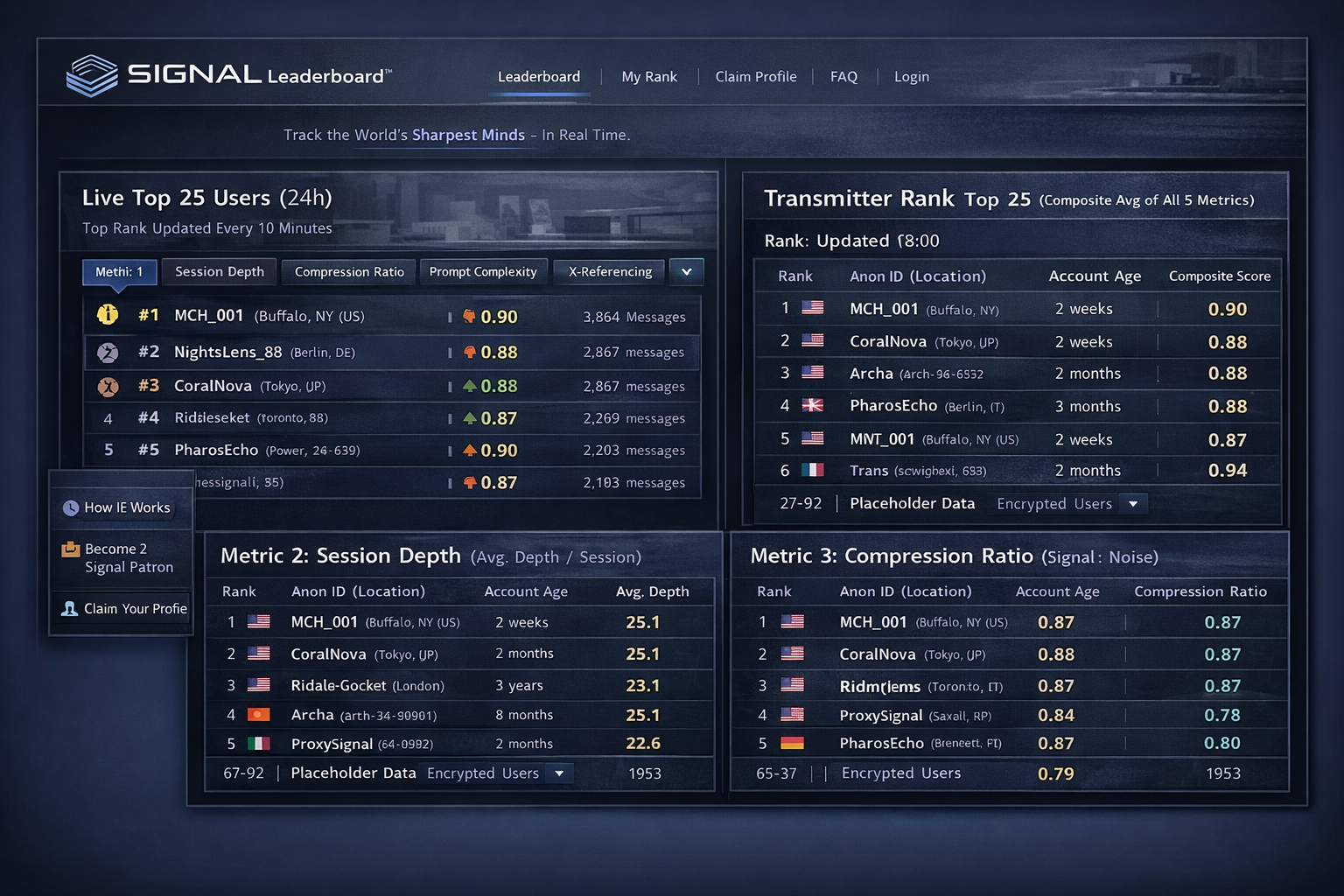
Task: Select the gold #1 medal icon beside MCH_001
Action: (x=107, y=314)
